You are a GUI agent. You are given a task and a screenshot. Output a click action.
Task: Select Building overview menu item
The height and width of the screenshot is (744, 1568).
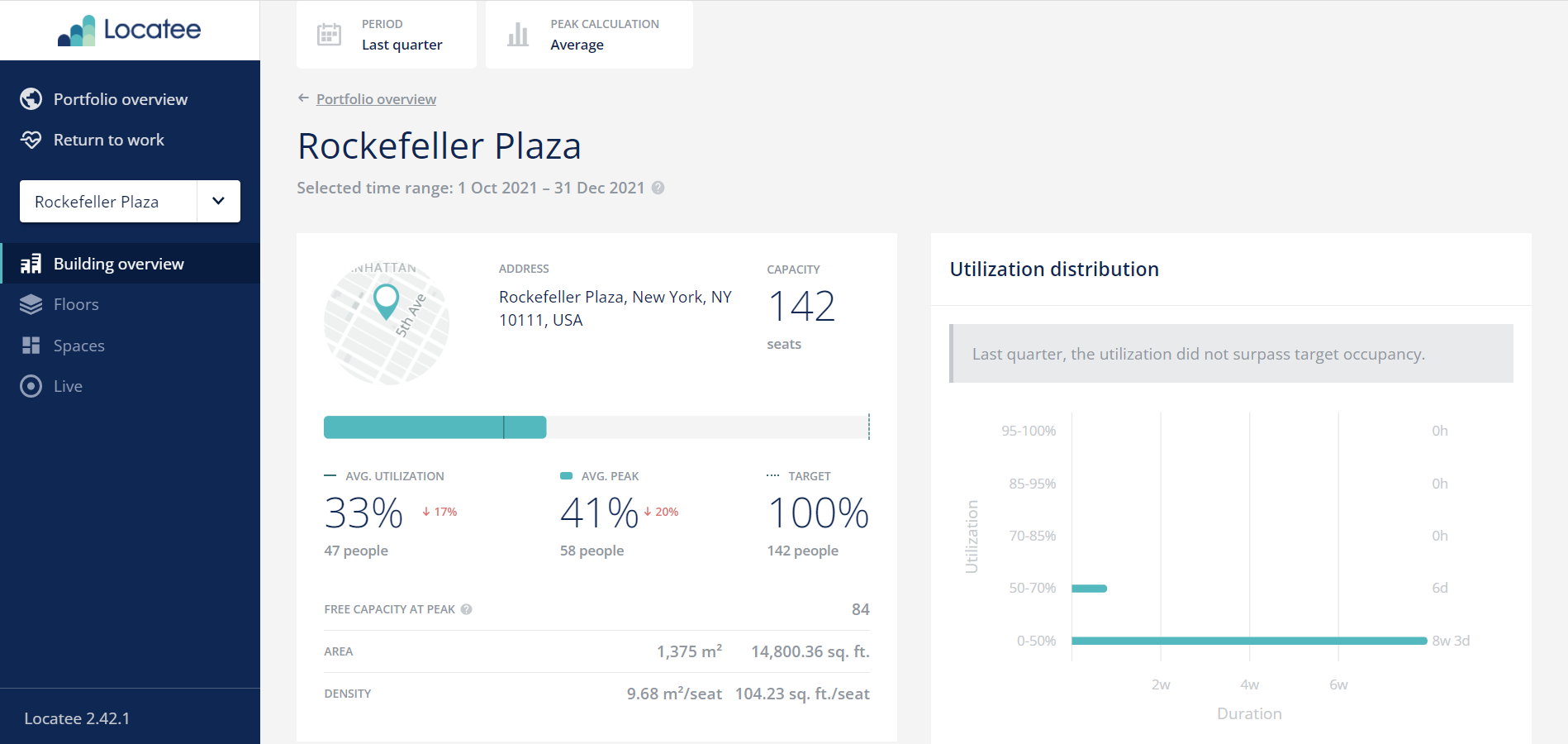pyautogui.click(x=131, y=264)
